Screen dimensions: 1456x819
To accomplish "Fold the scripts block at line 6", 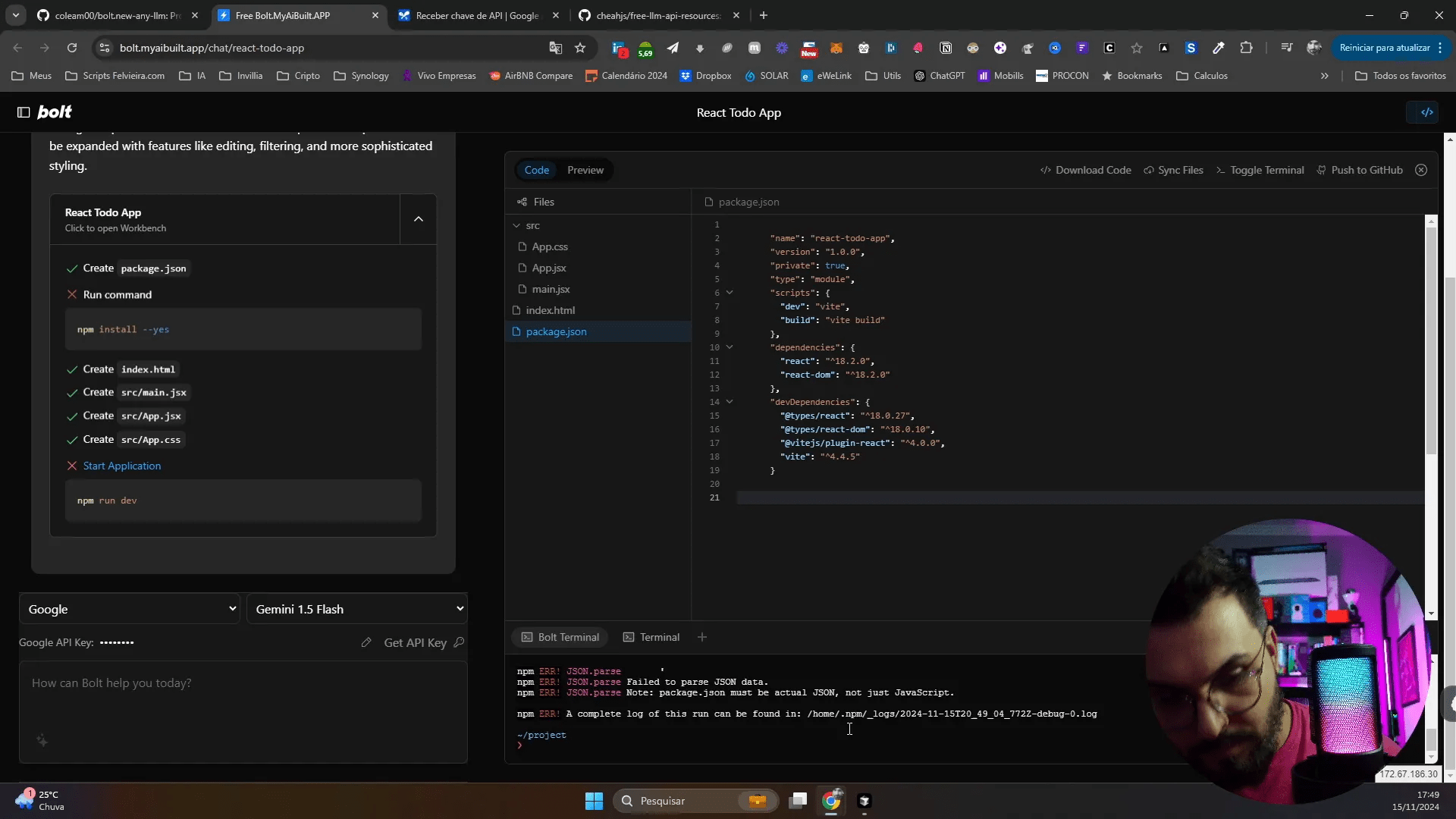I will pos(730,293).
